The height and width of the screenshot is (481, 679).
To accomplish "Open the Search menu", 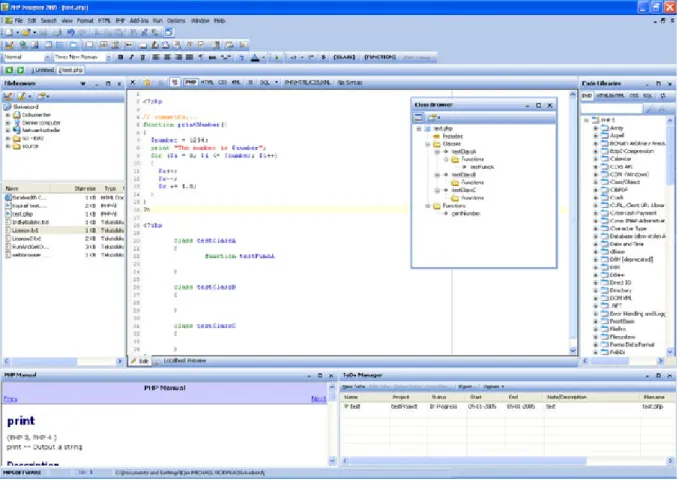I will pyautogui.click(x=48, y=21).
